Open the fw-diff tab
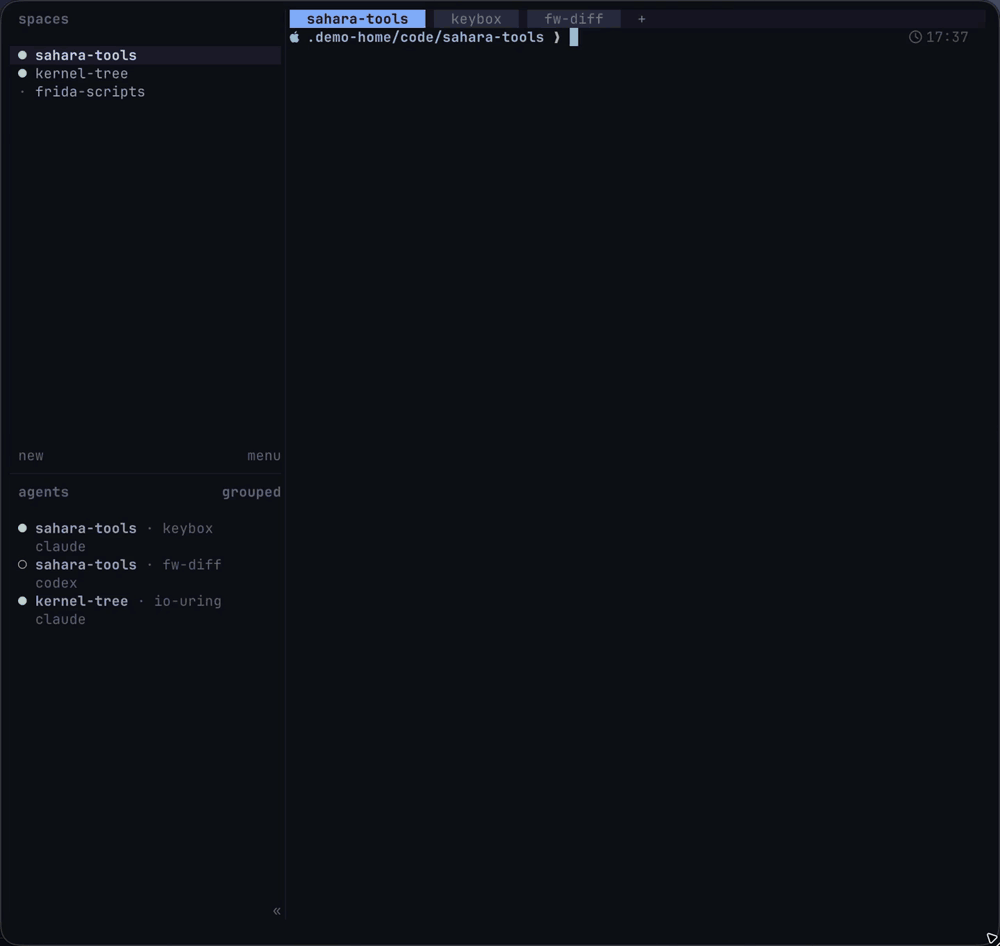The width and height of the screenshot is (1000, 946). coord(573,19)
